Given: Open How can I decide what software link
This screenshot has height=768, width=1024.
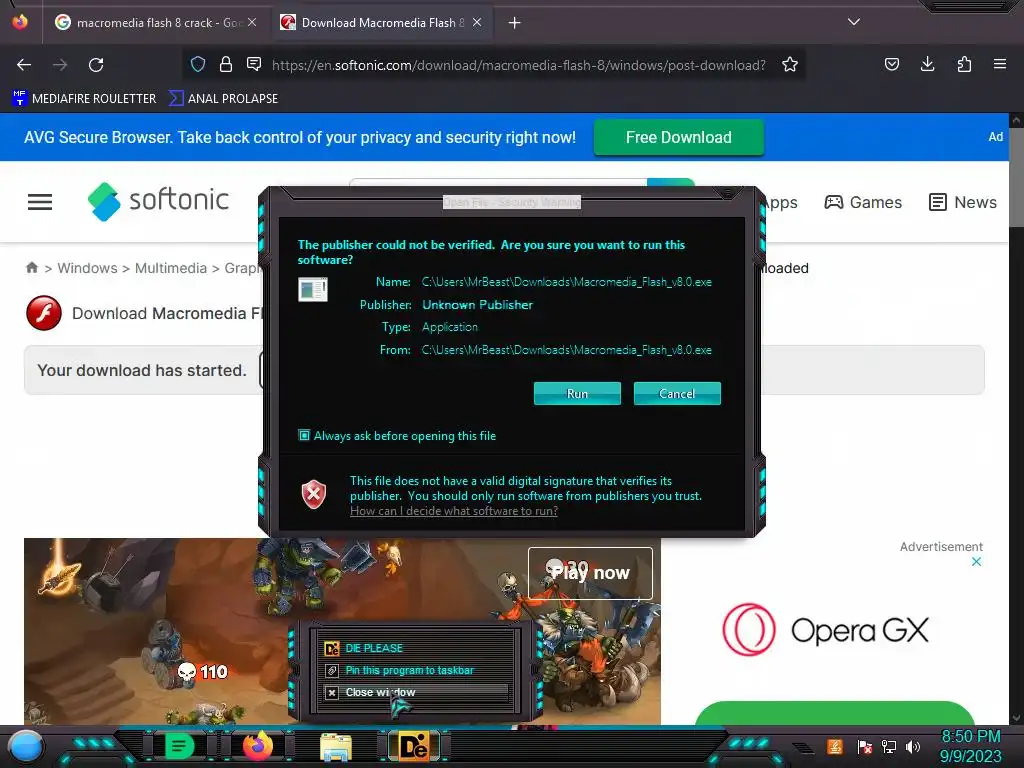Looking at the screenshot, I should [x=454, y=511].
